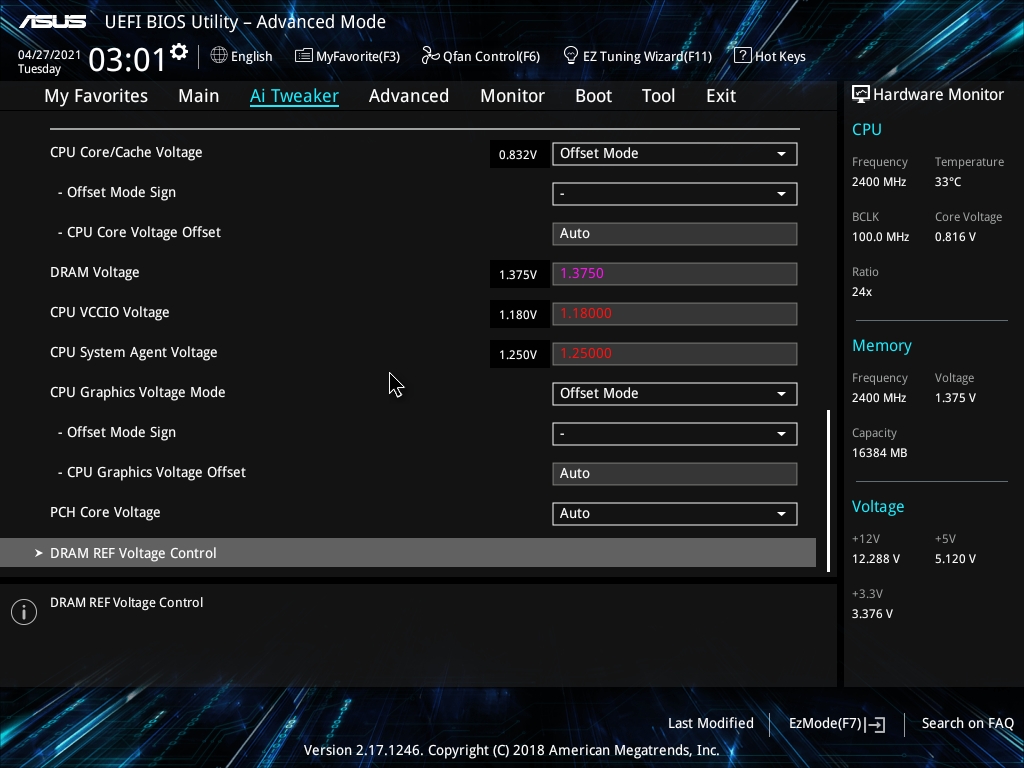Click the Voltage section heading
Screen dimensions: 1024x768
tap(878, 507)
